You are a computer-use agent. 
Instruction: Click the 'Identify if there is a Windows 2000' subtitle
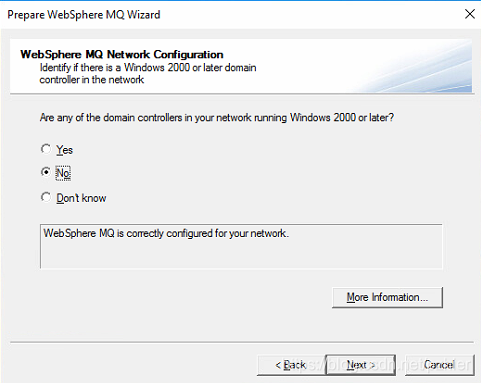(148, 73)
